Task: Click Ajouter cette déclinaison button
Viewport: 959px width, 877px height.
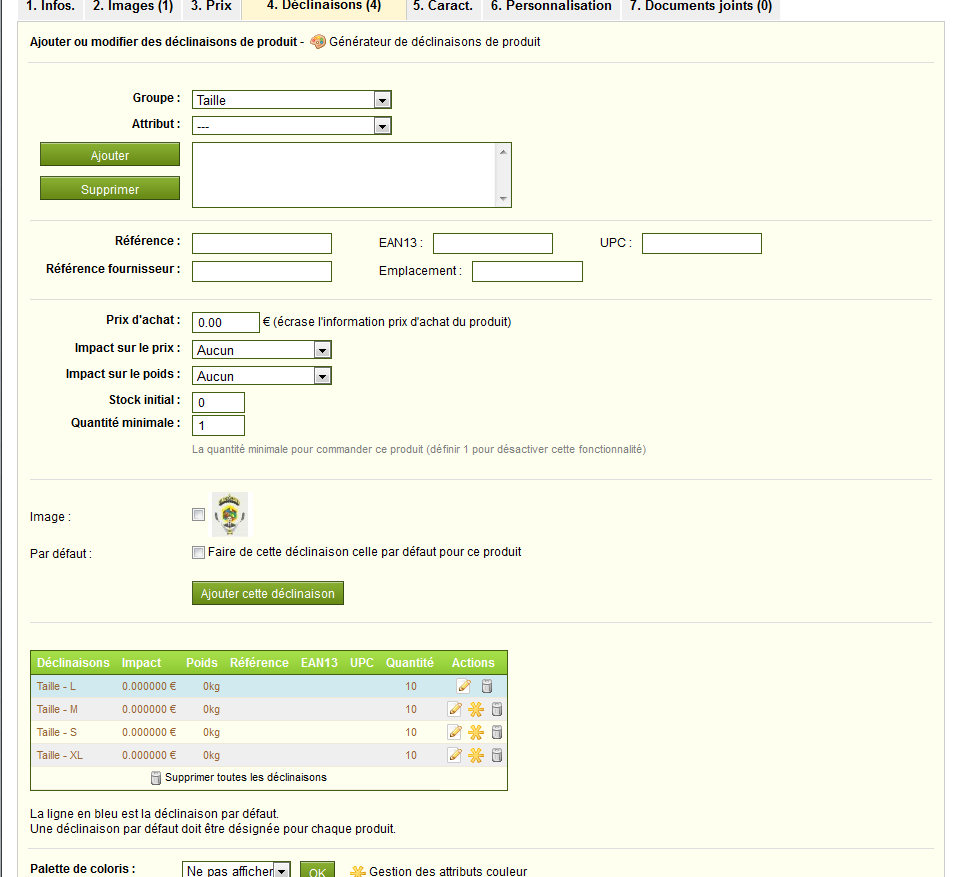Action: pos(268,593)
